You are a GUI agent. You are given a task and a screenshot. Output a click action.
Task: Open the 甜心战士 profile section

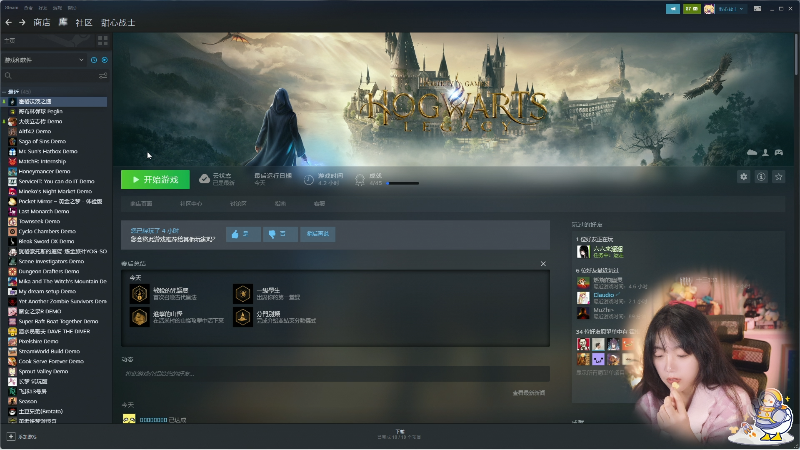[118, 22]
